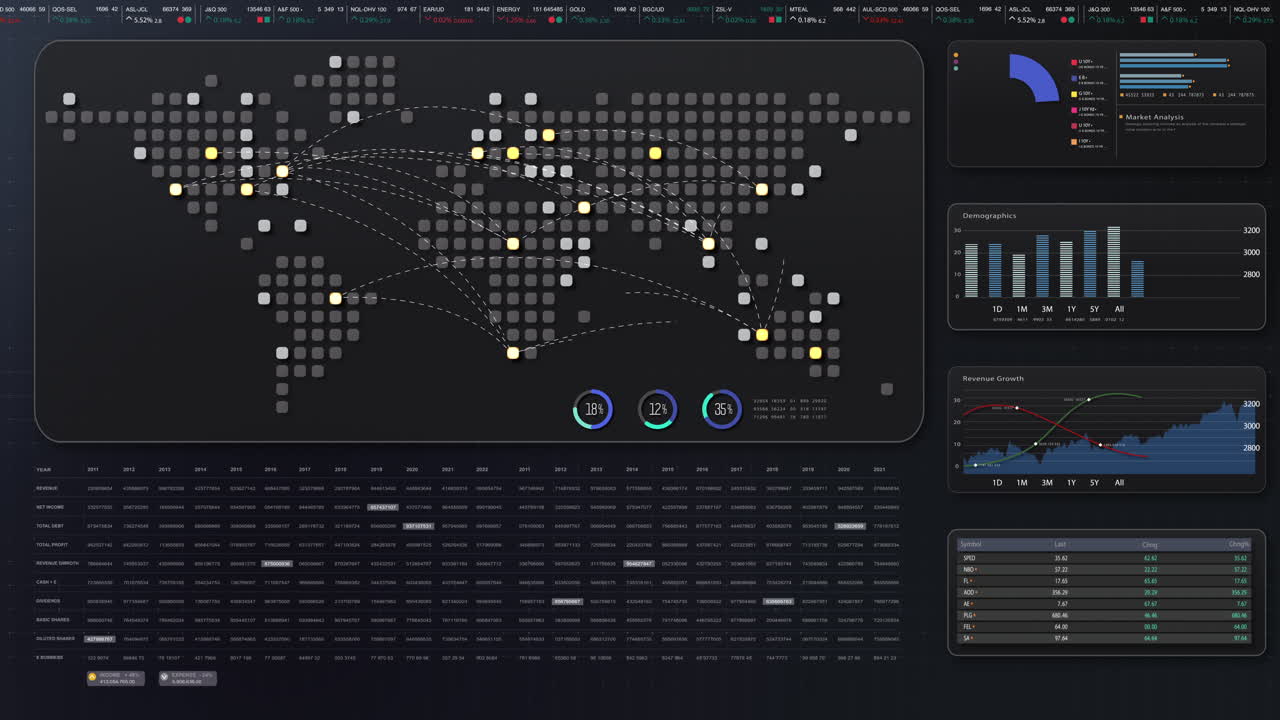Click the red square indicator under J&Q 300
The image size is (1280, 720).
coord(260,18)
